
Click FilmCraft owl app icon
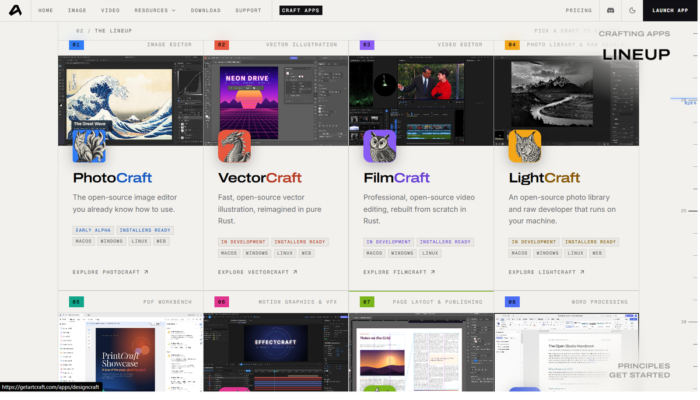pyautogui.click(x=379, y=146)
